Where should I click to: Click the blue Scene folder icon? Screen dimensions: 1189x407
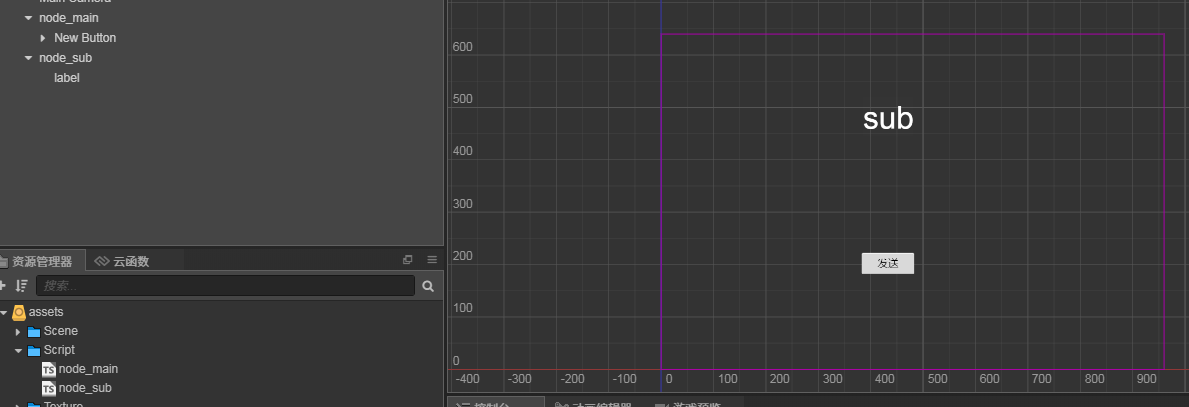(x=34, y=331)
